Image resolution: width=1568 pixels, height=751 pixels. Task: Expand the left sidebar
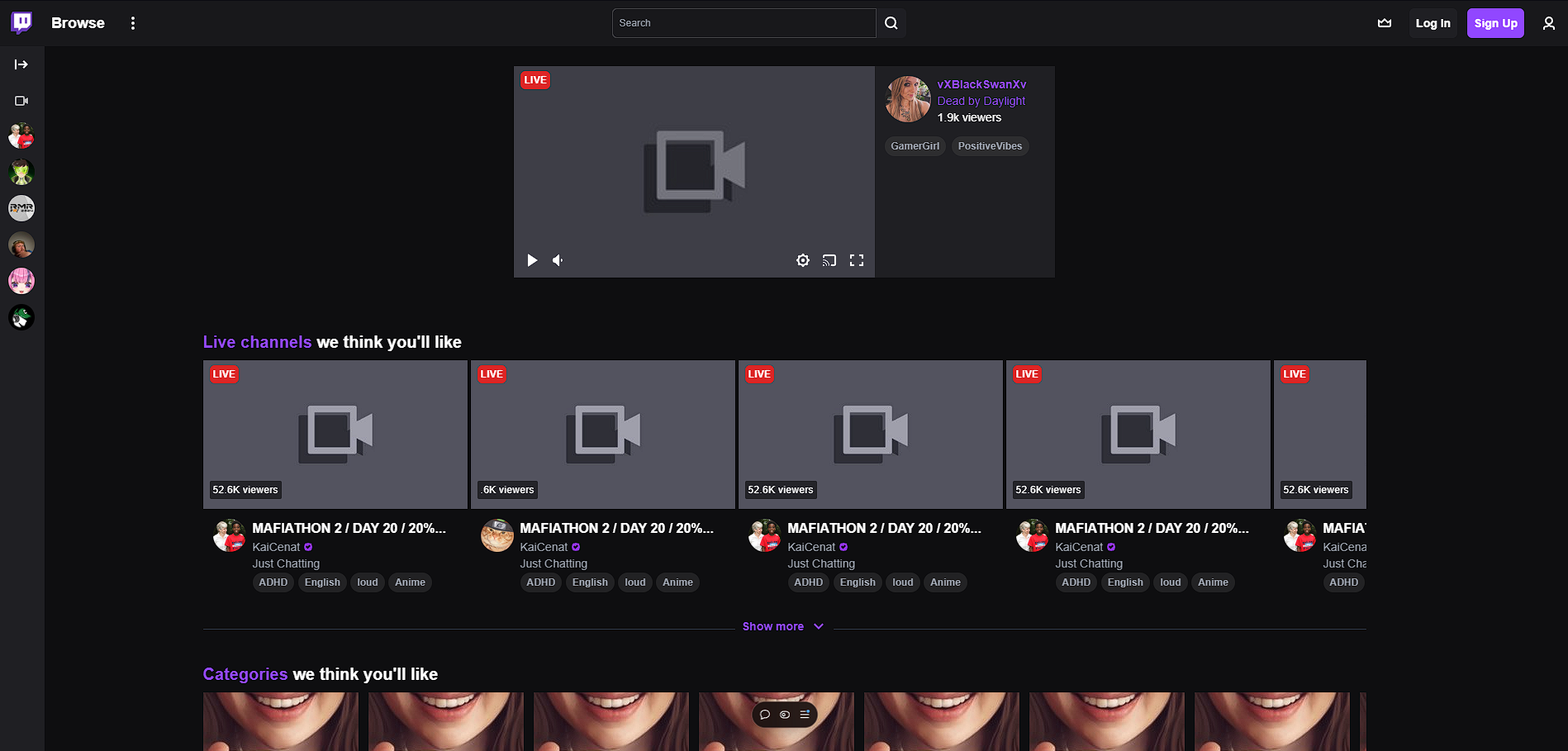(x=21, y=64)
